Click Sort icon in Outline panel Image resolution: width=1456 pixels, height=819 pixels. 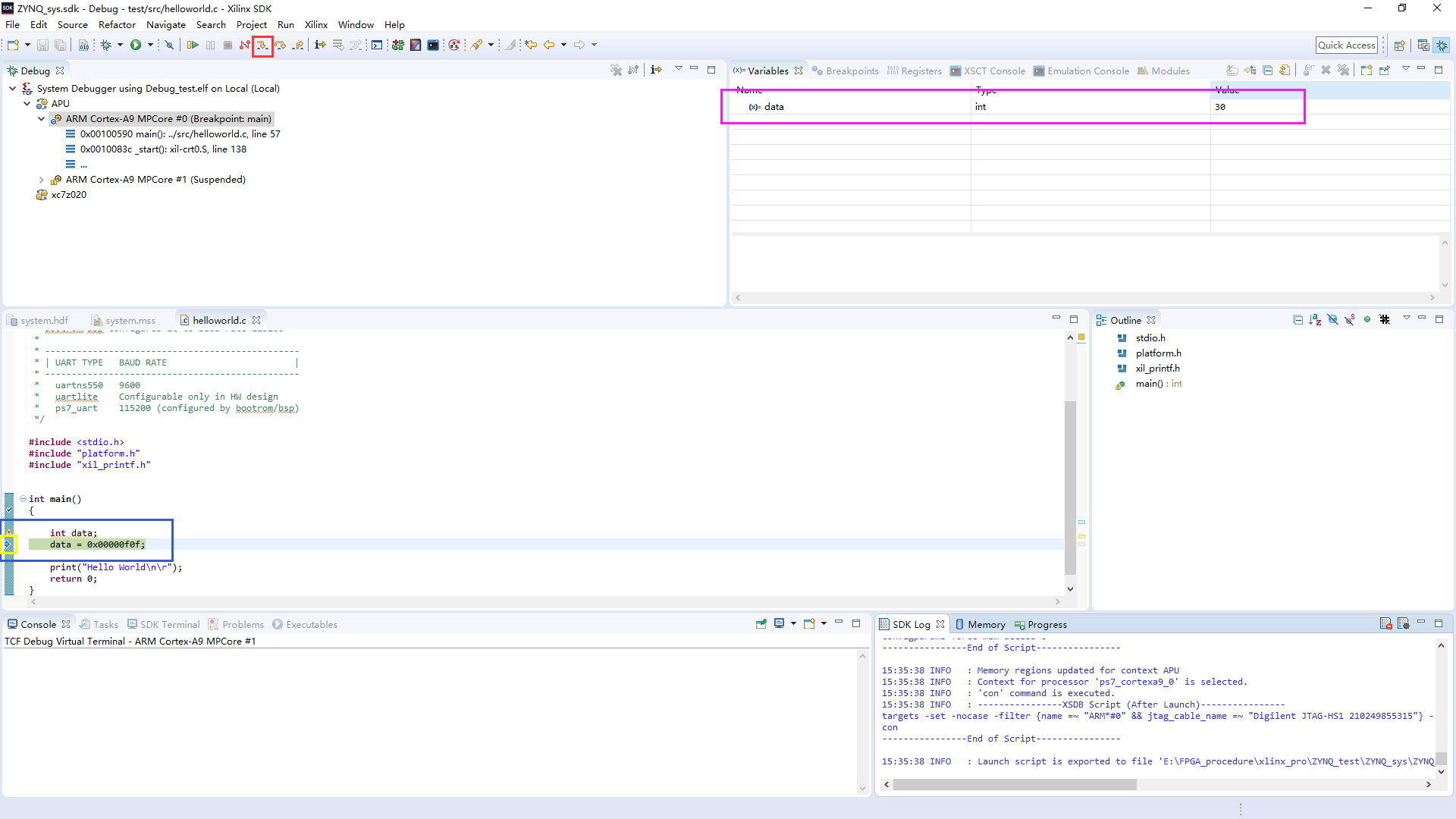coord(1315,320)
